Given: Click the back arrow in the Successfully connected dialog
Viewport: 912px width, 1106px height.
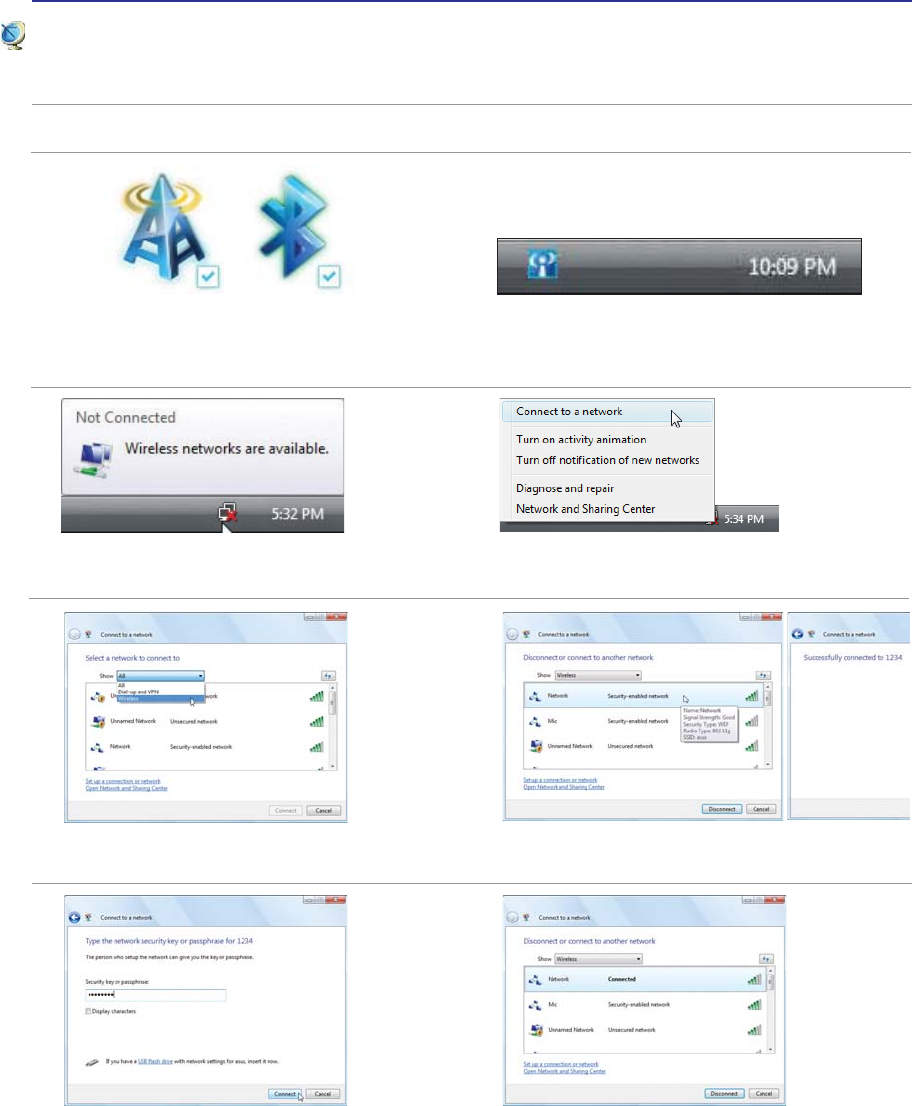Looking at the screenshot, I should (x=797, y=633).
